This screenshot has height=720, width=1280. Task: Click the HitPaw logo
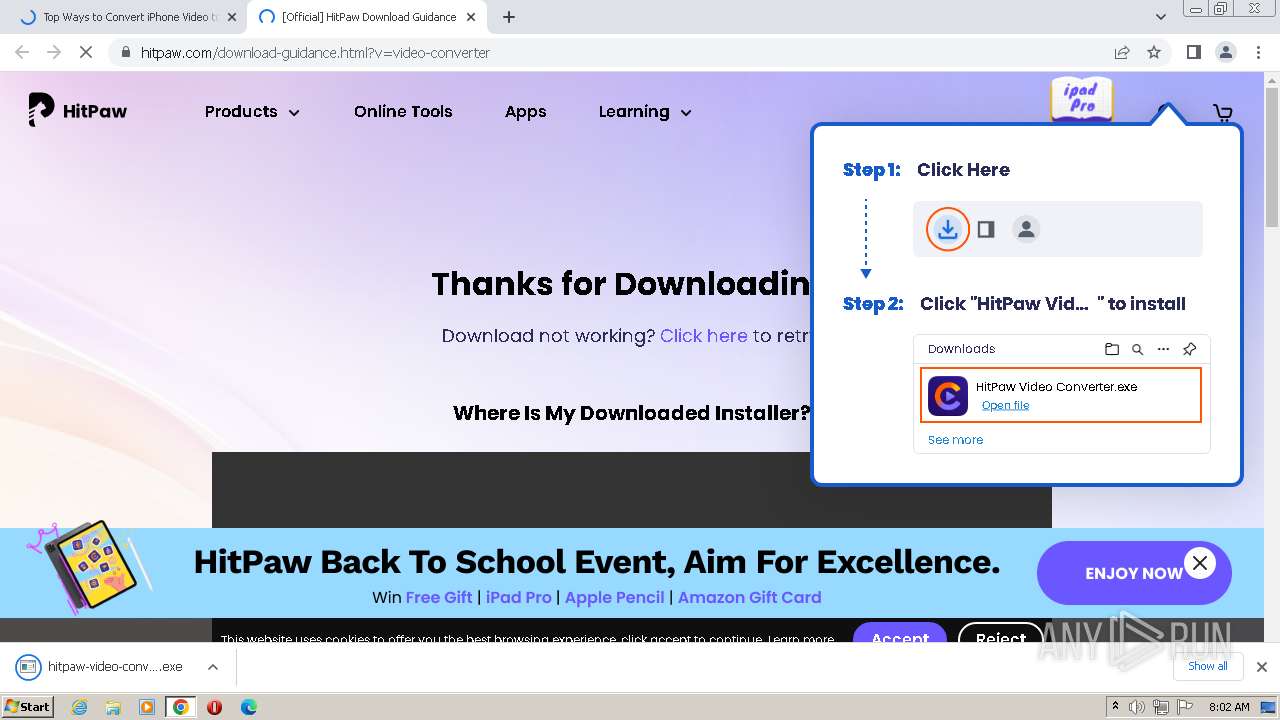point(78,111)
